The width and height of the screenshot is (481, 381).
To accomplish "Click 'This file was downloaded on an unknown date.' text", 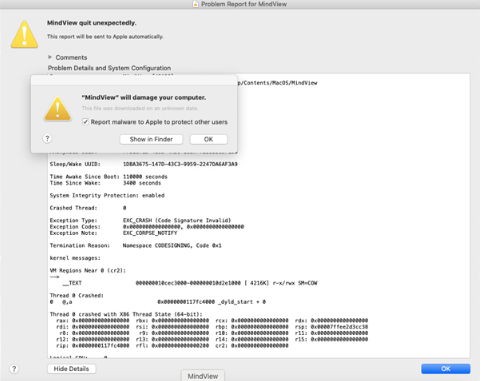I will coord(140,108).
